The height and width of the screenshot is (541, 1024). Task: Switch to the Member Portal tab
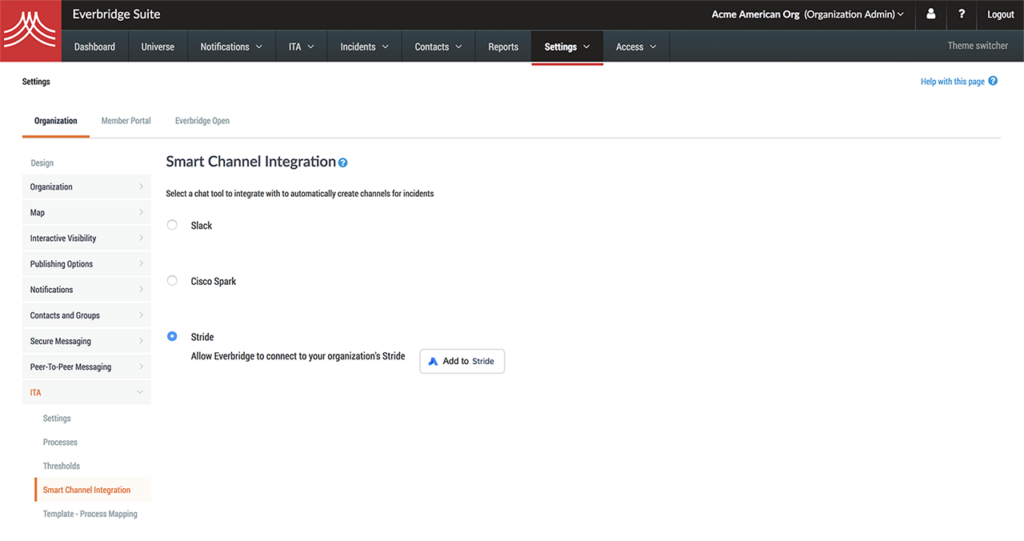[126, 121]
